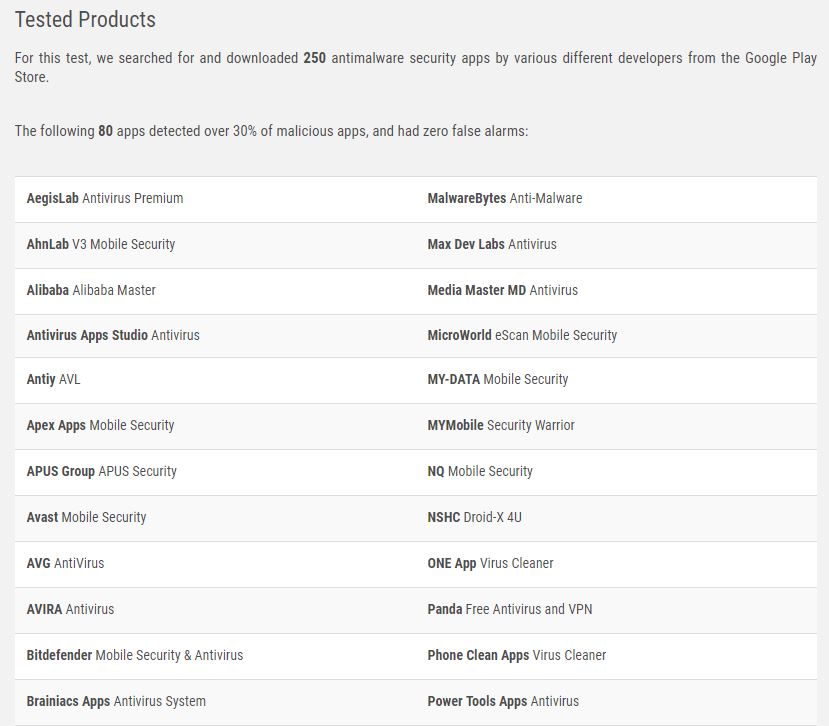The height and width of the screenshot is (726, 829).
Task: Select Bitdefender Mobile Security & Antivirus
Action: click(134, 655)
